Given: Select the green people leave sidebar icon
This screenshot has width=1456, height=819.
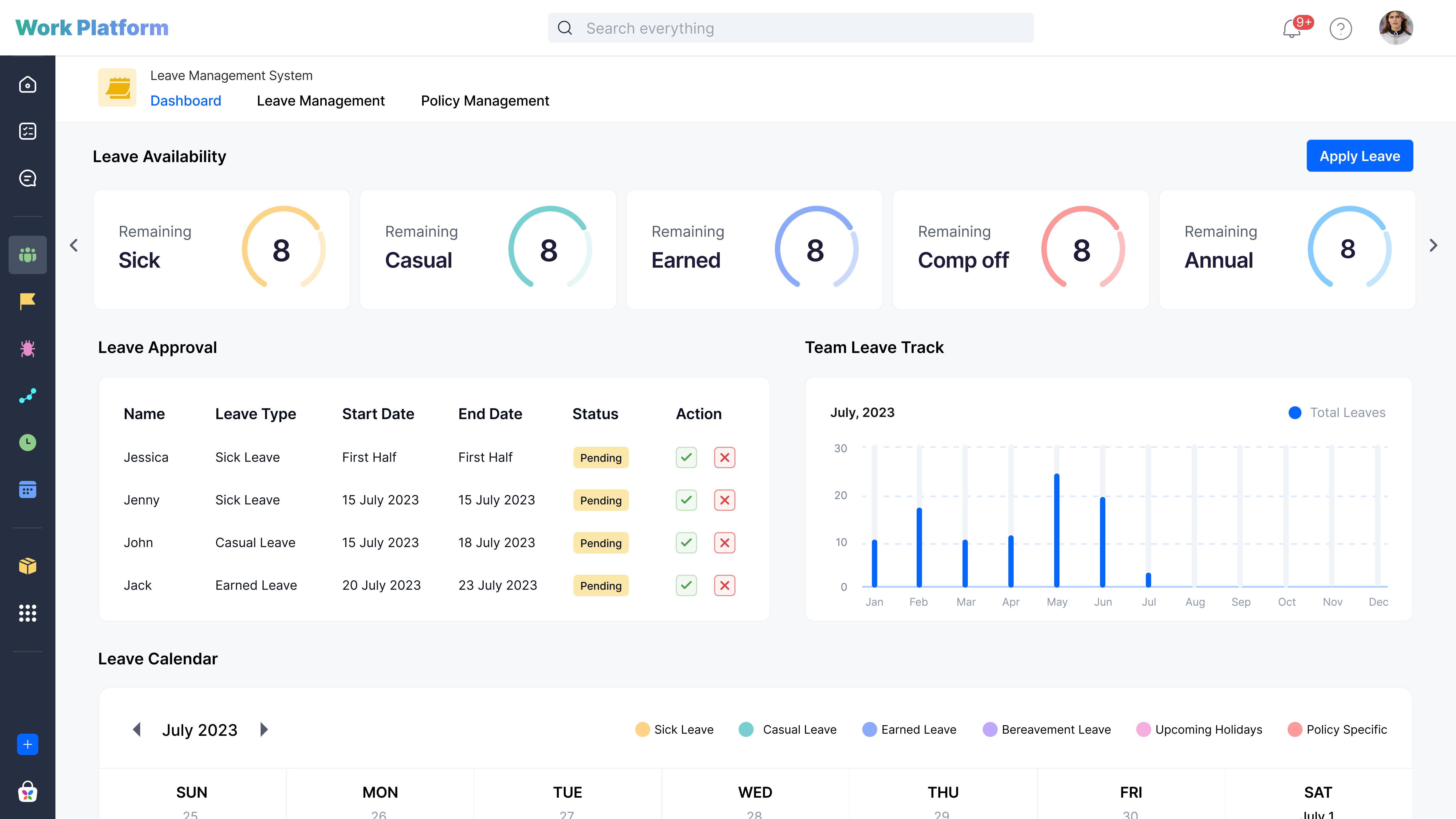Looking at the screenshot, I should pyautogui.click(x=27, y=255).
